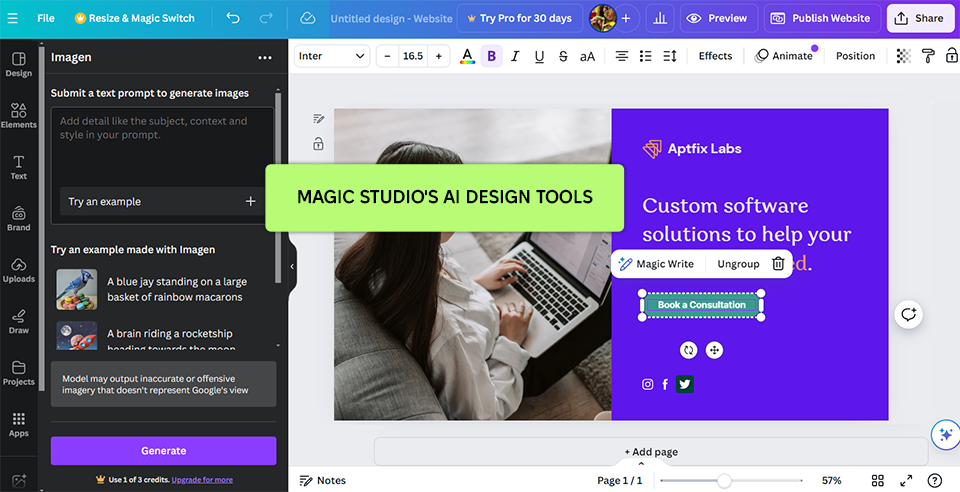Toggle uppercase aA formatting
960x492 pixels.
tap(587, 56)
